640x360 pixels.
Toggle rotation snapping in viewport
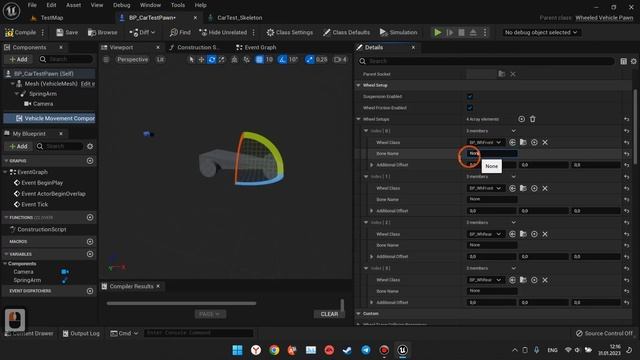tap(282, 60)
